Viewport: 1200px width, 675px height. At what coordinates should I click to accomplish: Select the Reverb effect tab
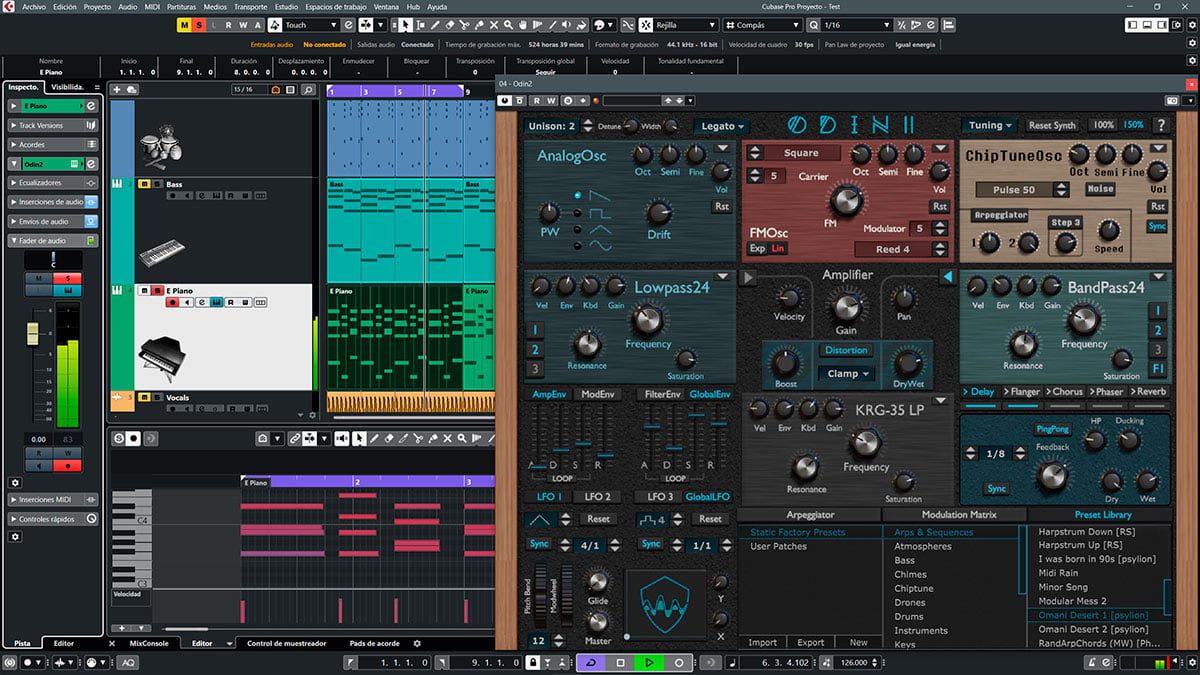[1149, 392]
